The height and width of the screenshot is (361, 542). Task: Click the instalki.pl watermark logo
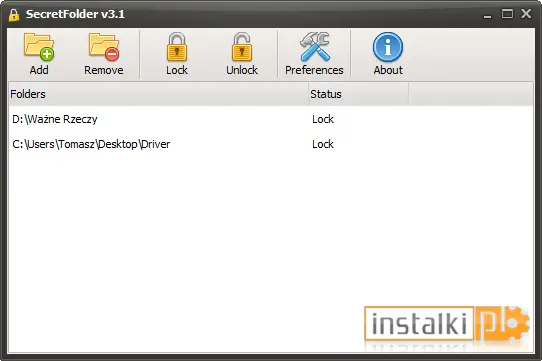pos(447,325)
